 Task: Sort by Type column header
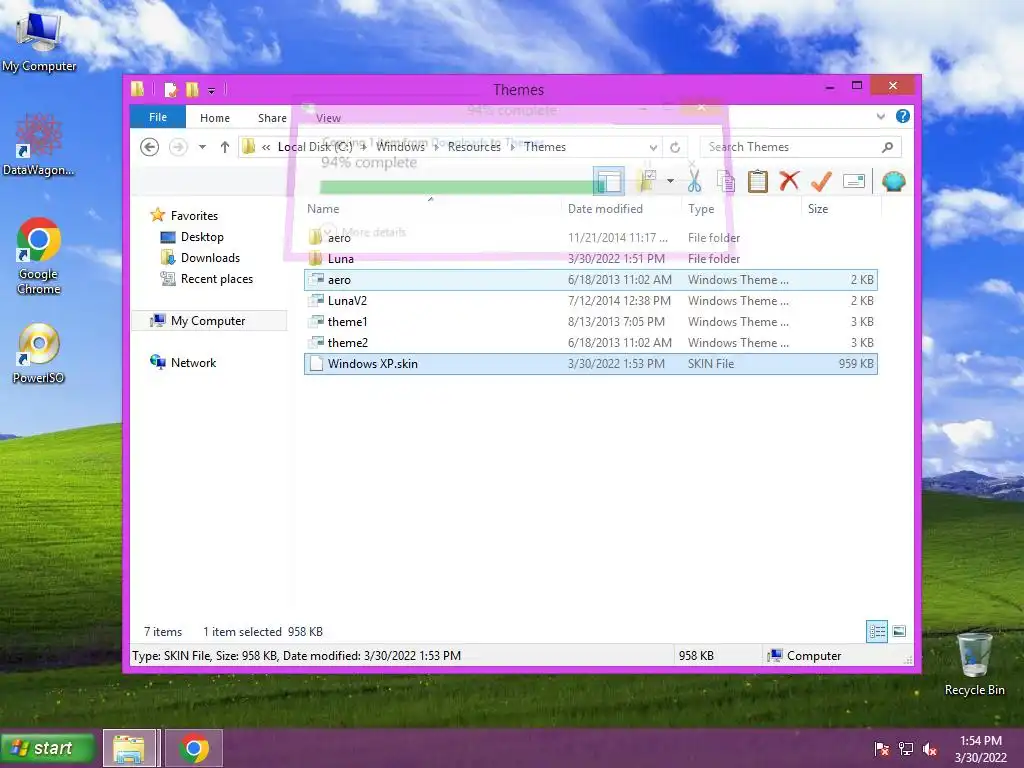click(x=741, y=209)
